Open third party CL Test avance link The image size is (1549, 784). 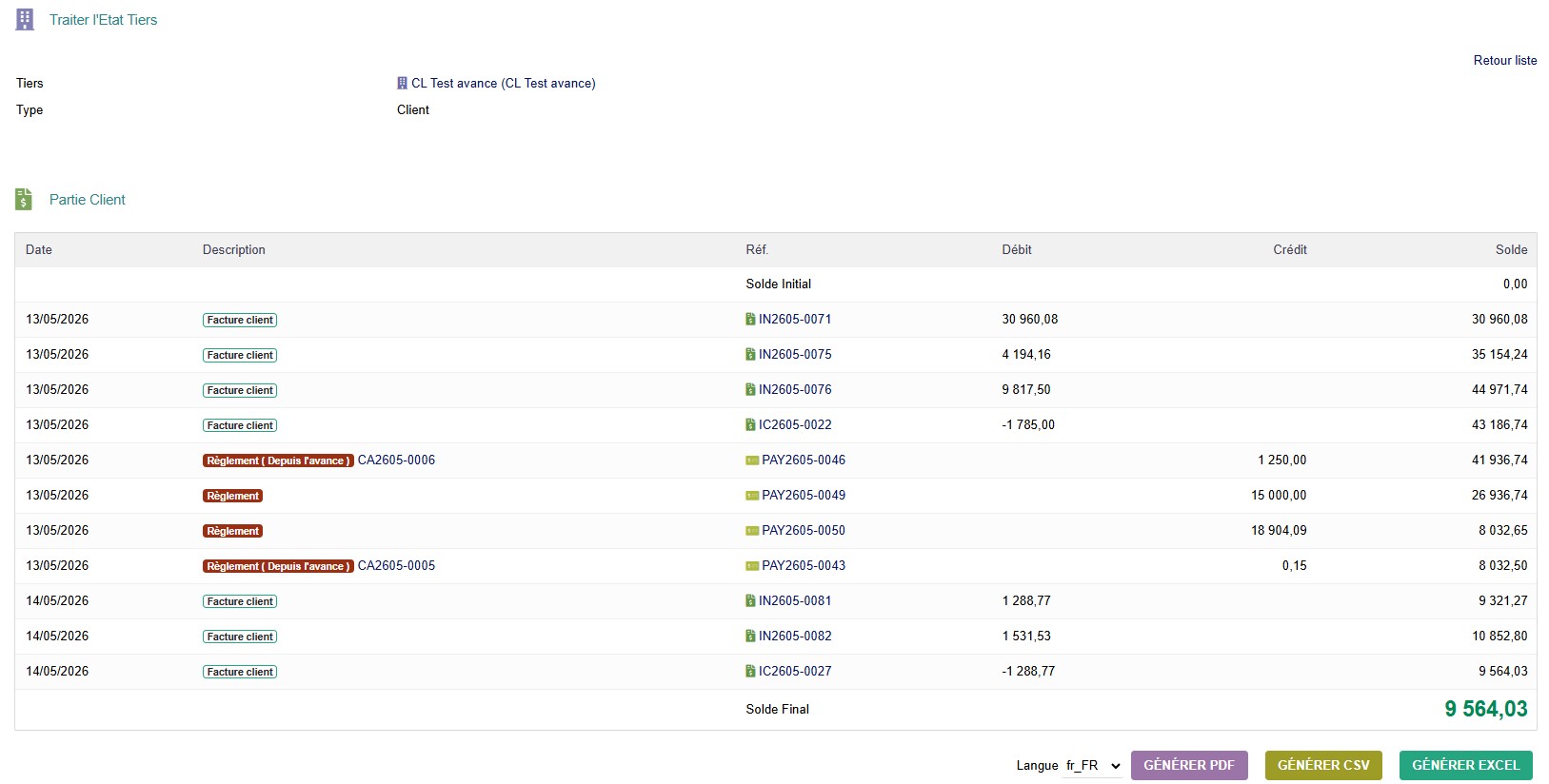click(504, 84)
